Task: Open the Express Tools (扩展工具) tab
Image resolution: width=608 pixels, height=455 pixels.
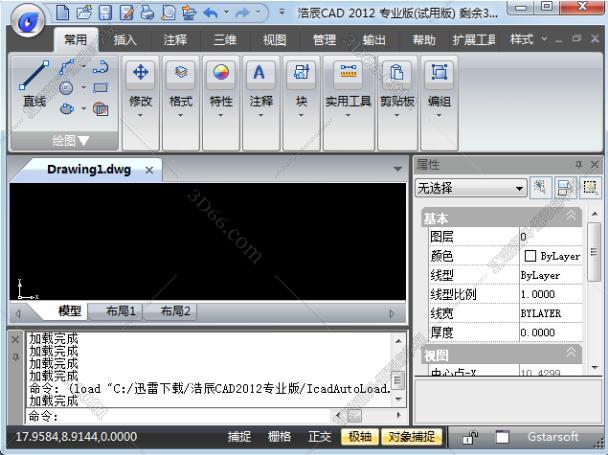Action: pos(474,40)
